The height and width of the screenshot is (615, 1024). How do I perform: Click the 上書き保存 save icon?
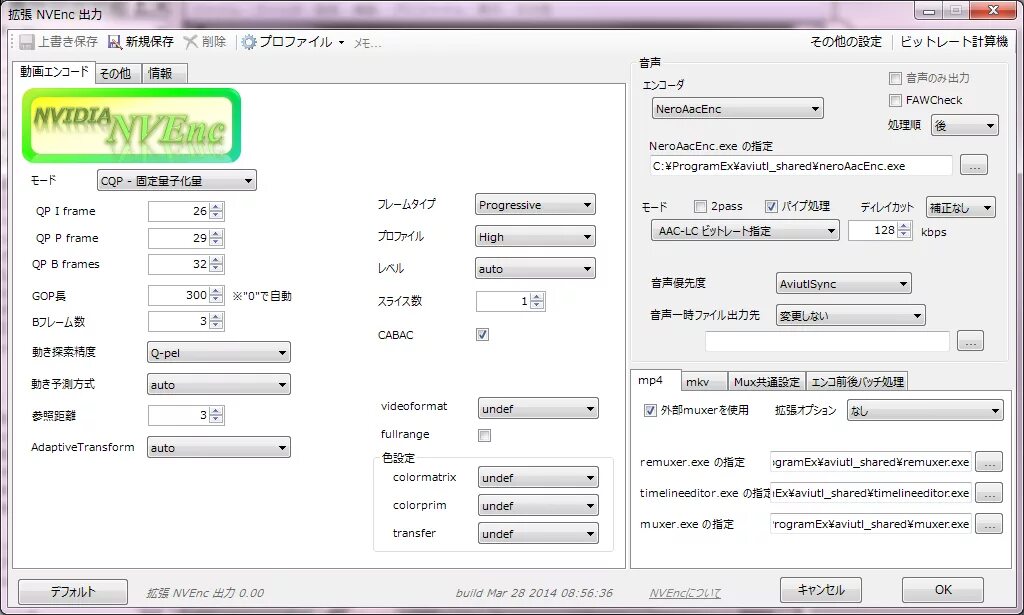point(27,42)
